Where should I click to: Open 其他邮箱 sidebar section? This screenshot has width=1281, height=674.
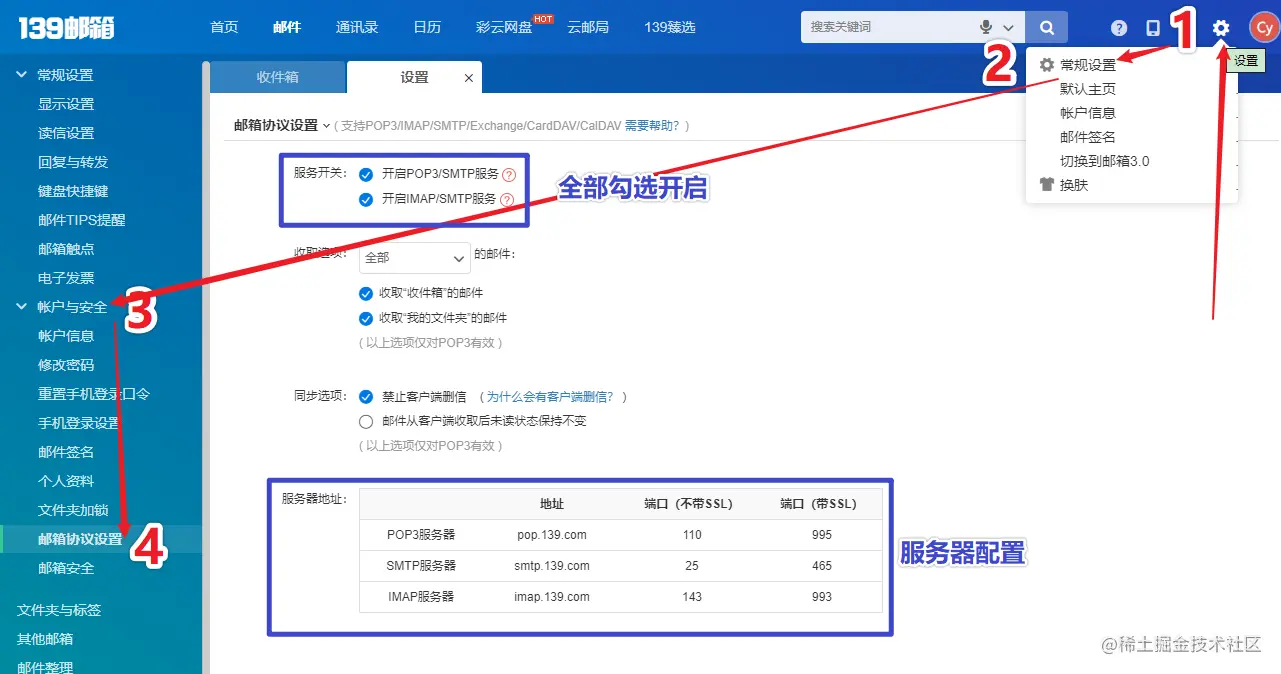click(x=45, y=639)
